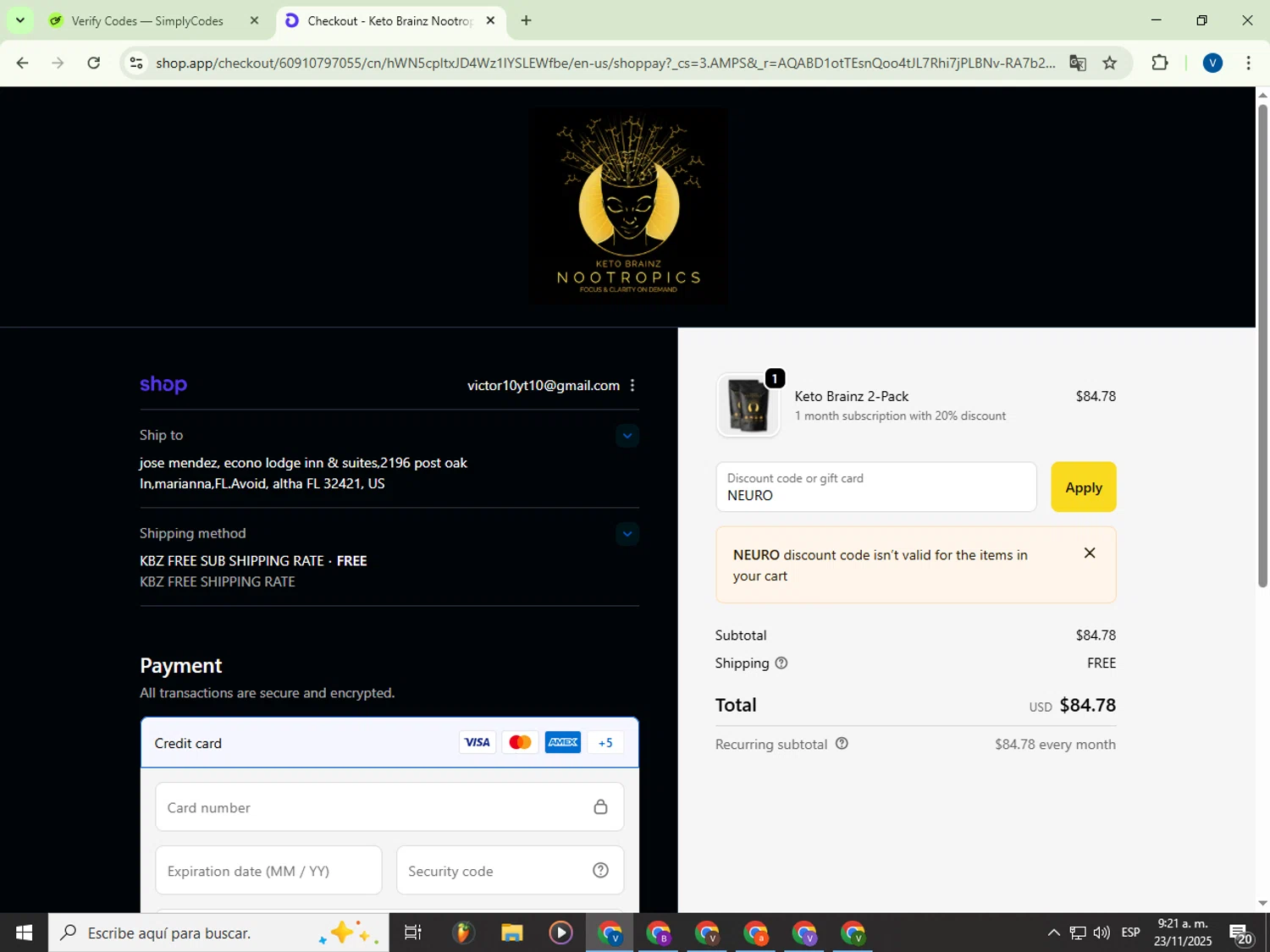This screenshot has height=952, width=1270.
Task: Select the Checkout - Keto Brainz tab
Action: (x=389, y=21)
